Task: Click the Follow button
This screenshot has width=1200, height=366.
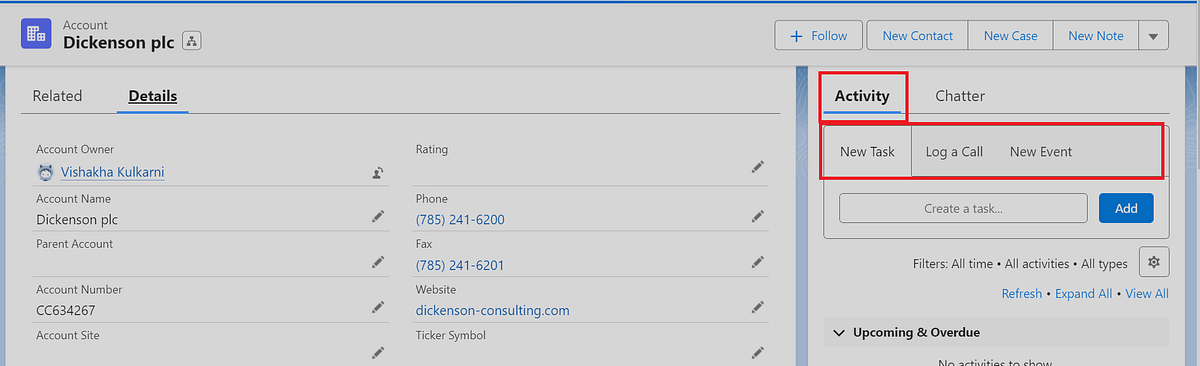Action: tap(819, 36)
